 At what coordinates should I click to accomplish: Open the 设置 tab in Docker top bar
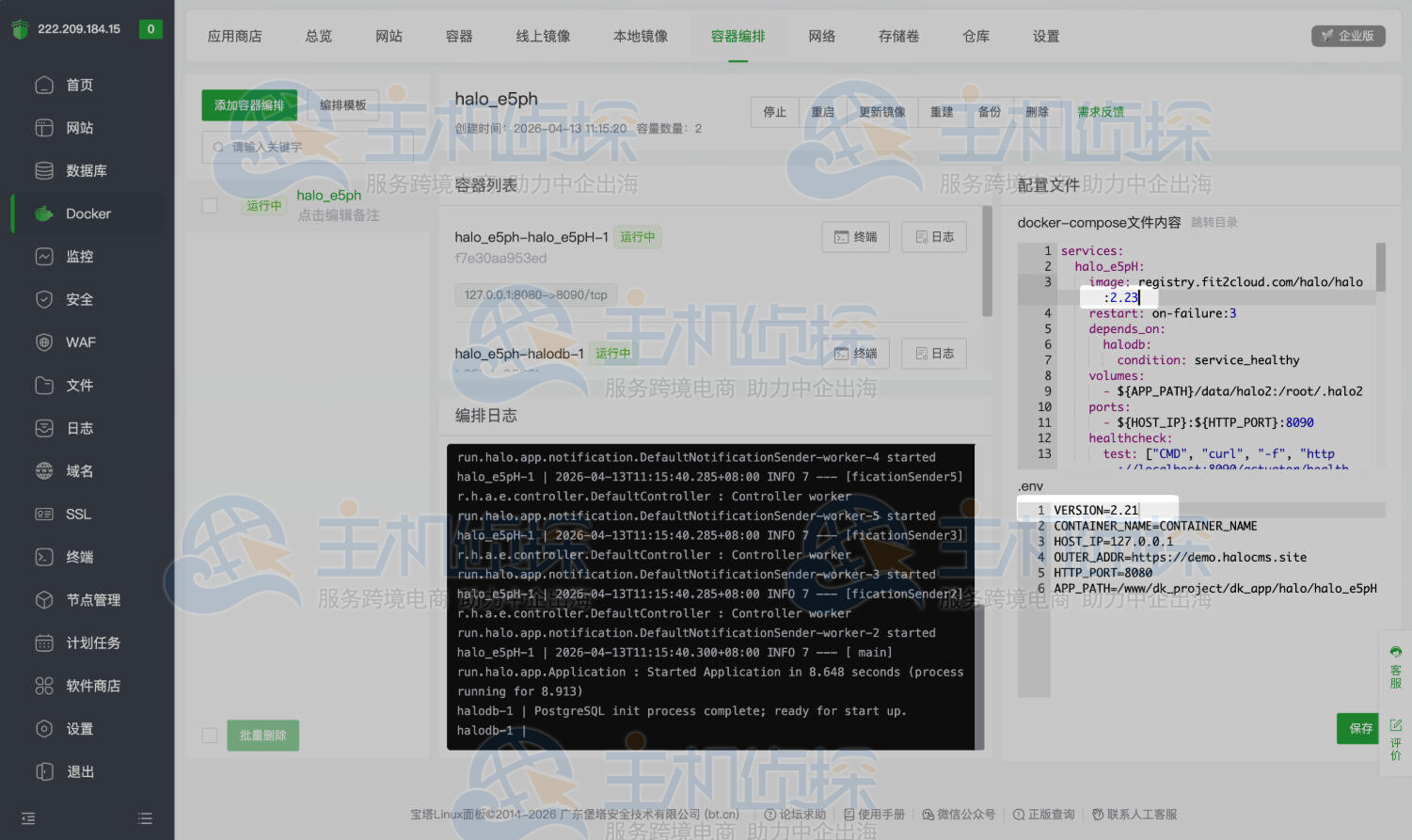pyautogui.click(x=1046, y=36)
